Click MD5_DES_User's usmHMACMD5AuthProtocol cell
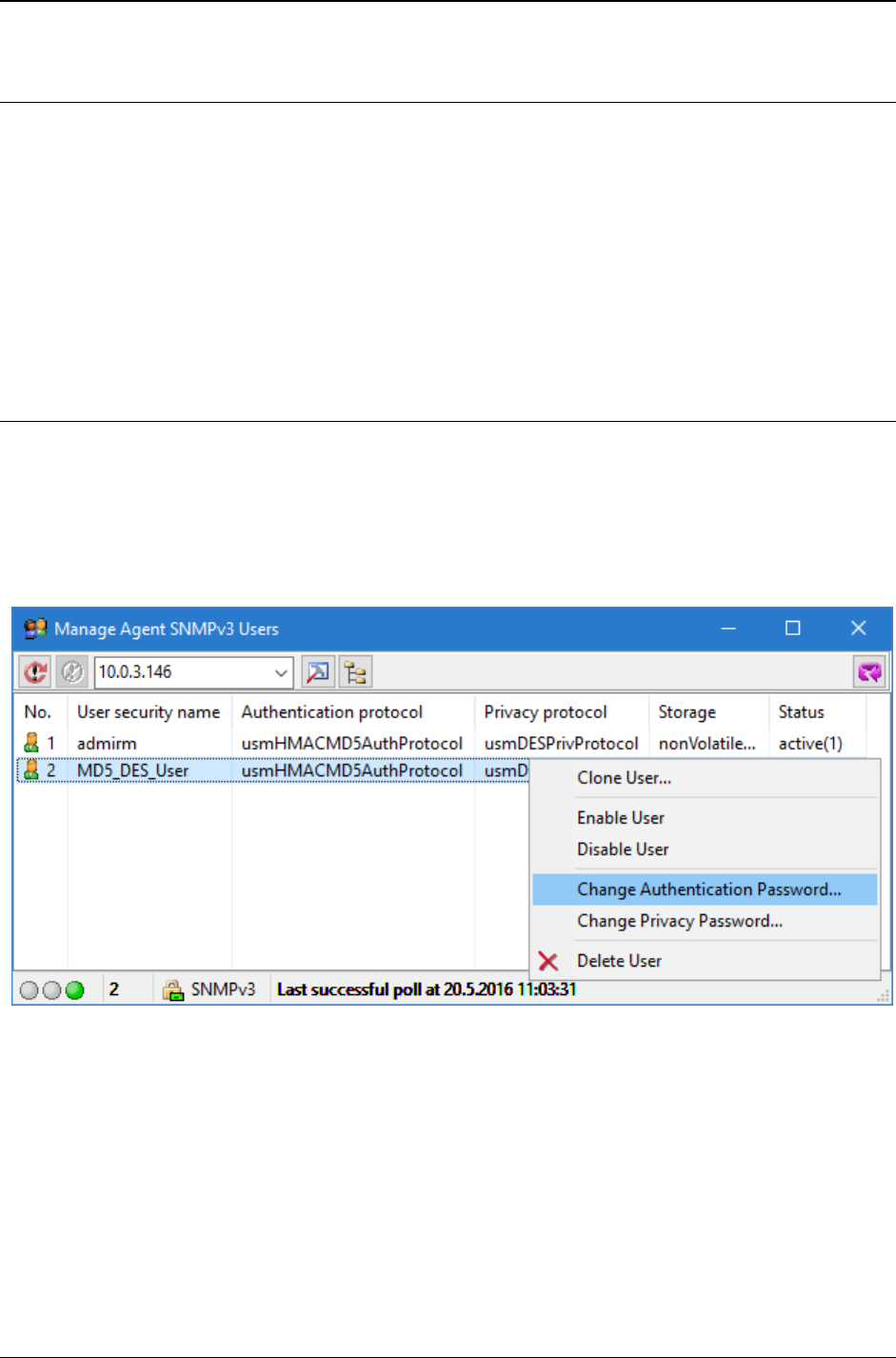The image size is (896, 1358). pos(352,770)
